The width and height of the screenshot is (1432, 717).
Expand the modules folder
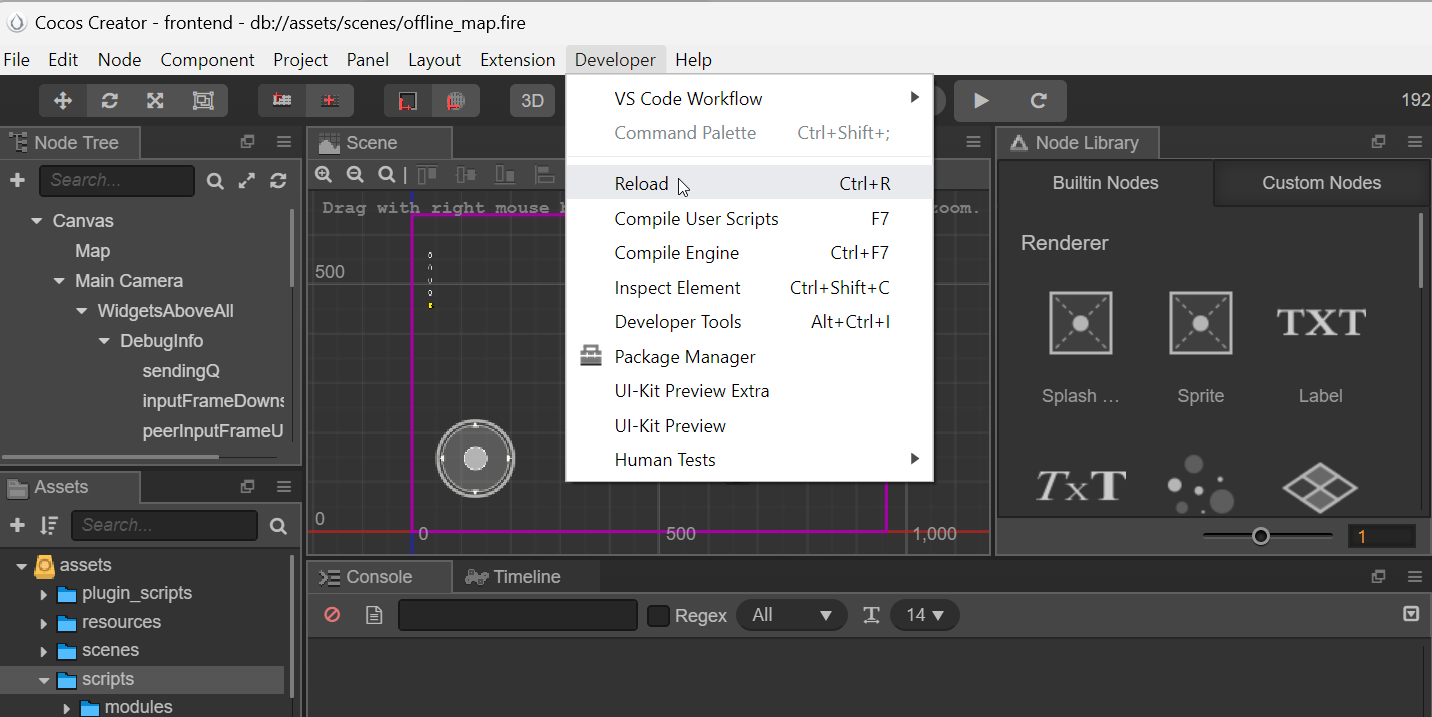pyautogui.click(x=67, y=708)
